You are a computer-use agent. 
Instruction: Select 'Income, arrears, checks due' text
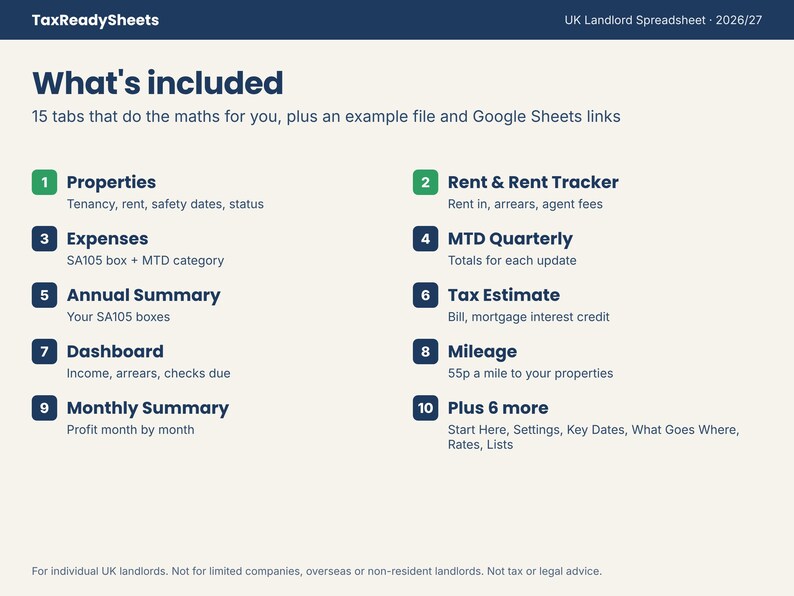click(x=148, y=373)
